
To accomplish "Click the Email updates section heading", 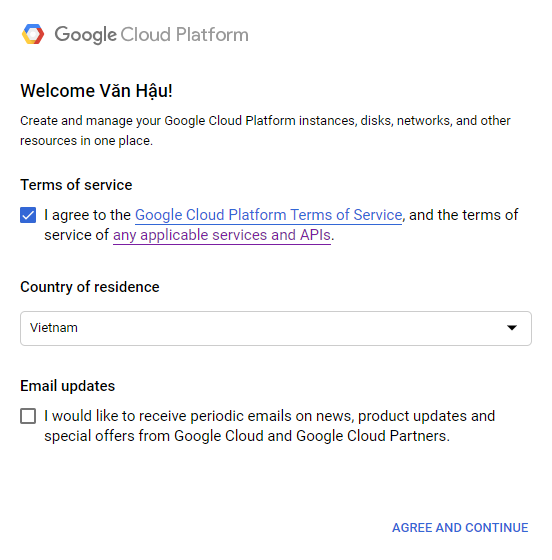I will 67,386.
